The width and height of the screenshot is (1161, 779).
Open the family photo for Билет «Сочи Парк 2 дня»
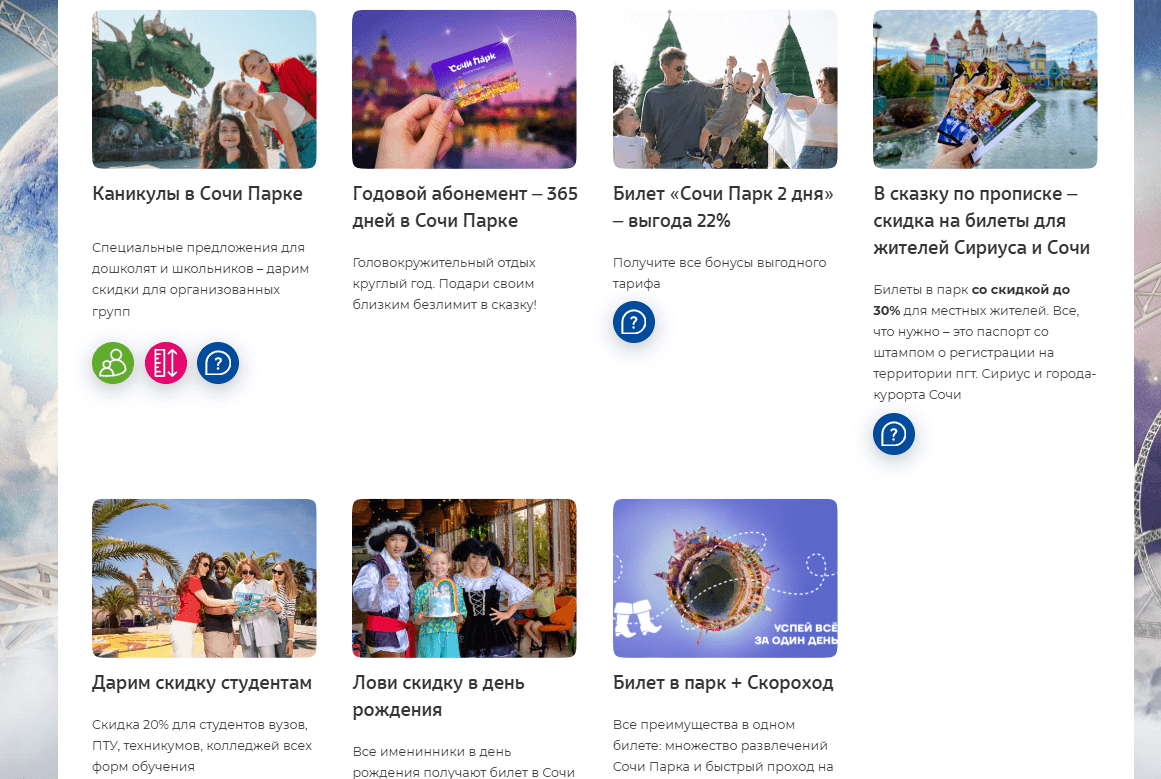[725, 89]
